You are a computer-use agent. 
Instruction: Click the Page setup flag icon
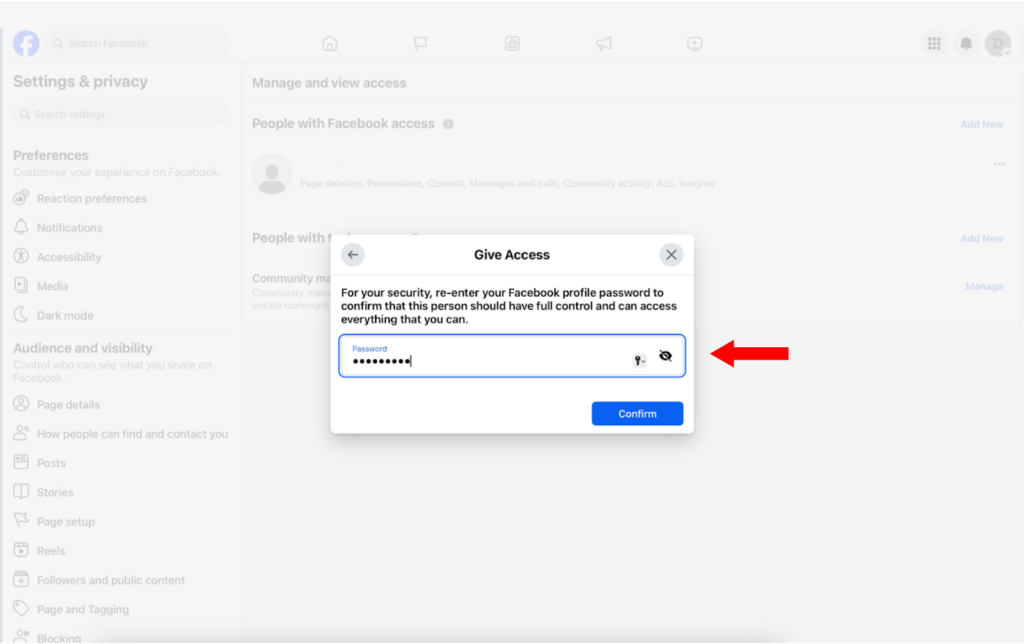pos(21,521)
